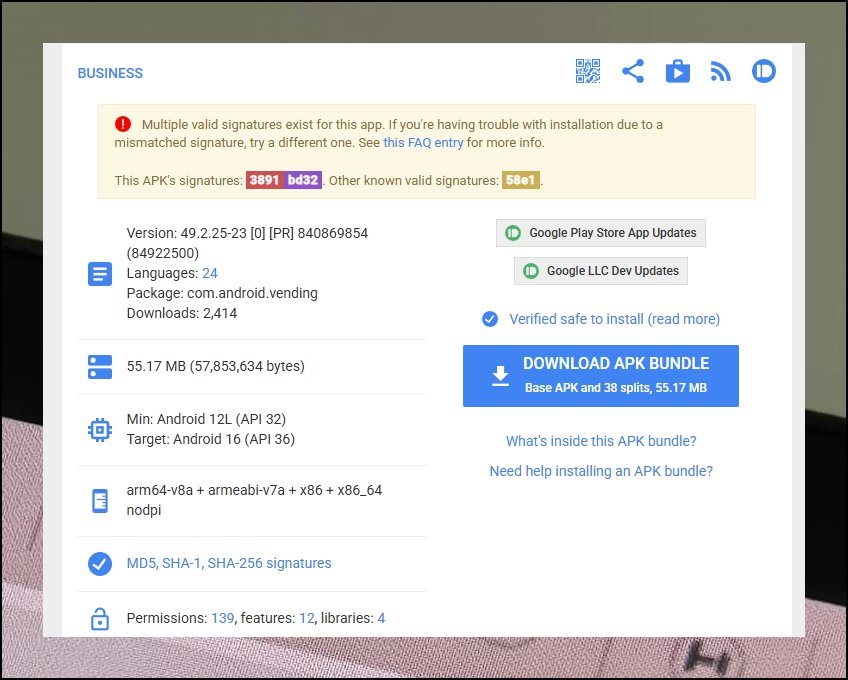Click the lock icon beside Permissions
The image size is (848, 680).
click(x=100, y=619)
